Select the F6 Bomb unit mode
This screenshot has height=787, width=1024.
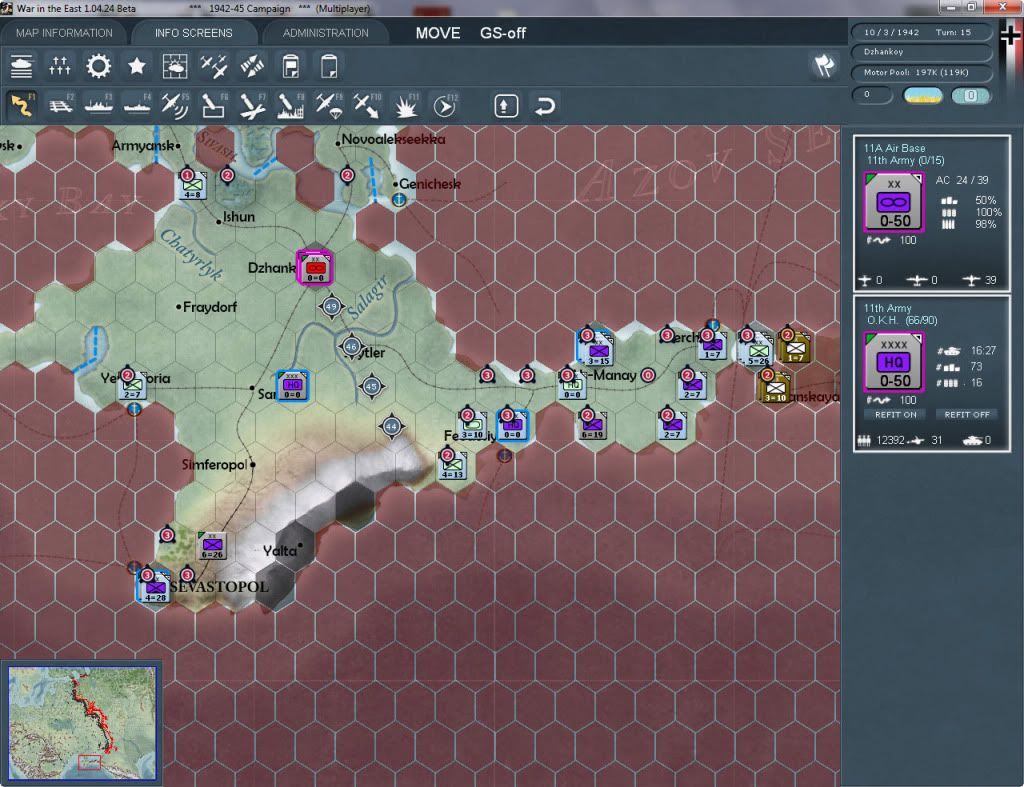(214, 105)
